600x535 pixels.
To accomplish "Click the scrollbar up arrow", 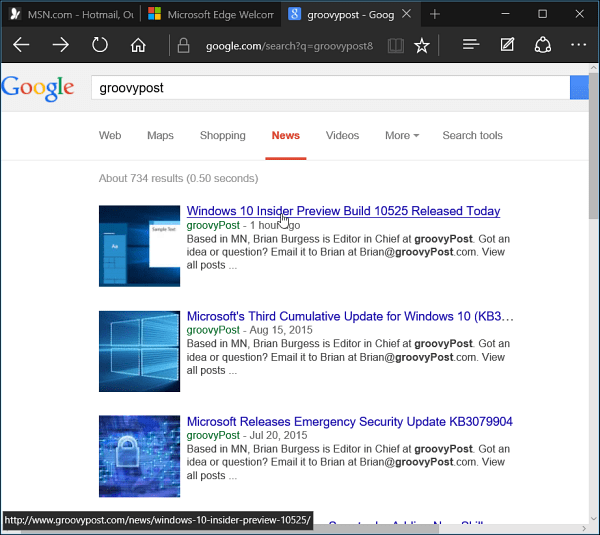I will coord(593,68).
